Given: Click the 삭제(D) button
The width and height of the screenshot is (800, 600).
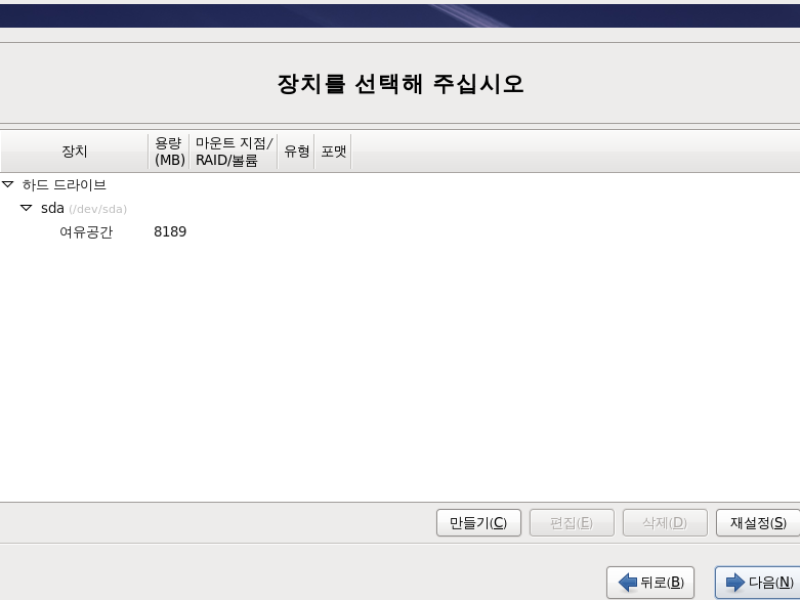Looking at the screenshot, I should [x=665, y=523].
